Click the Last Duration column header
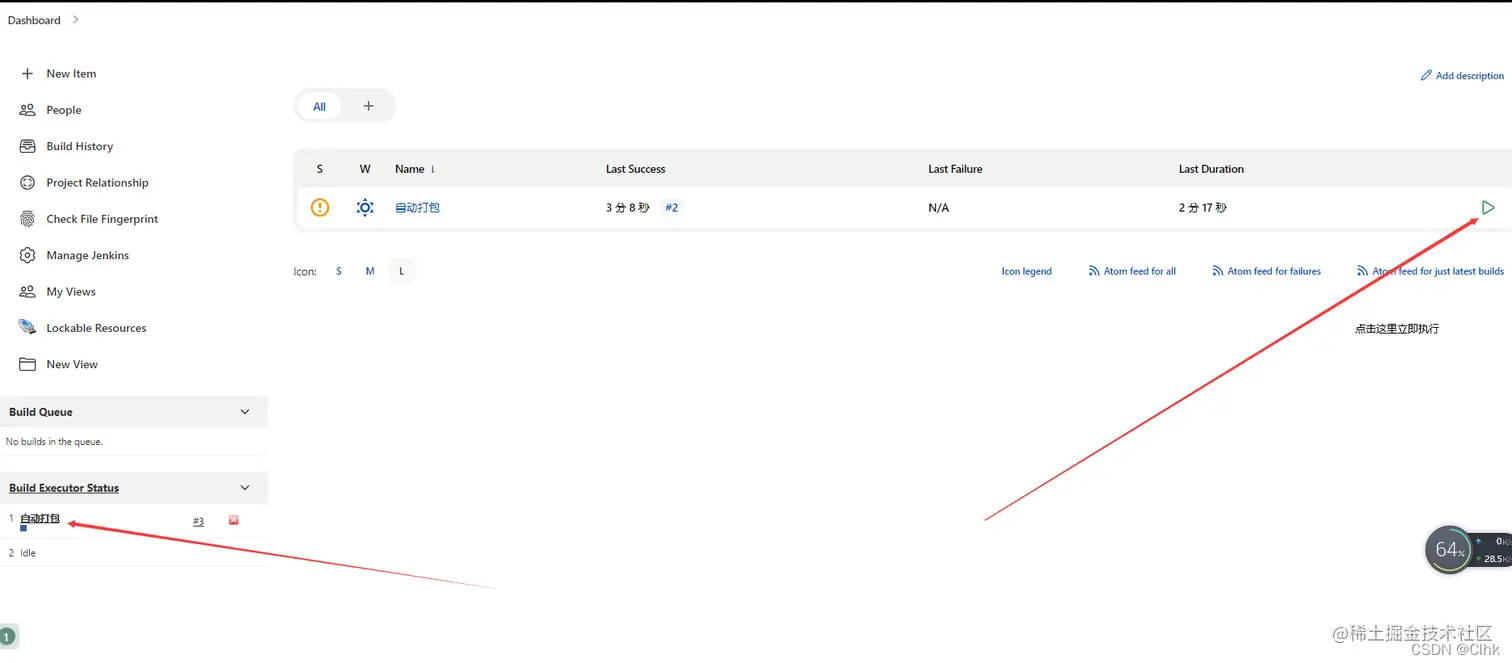 pos(1211,169)
